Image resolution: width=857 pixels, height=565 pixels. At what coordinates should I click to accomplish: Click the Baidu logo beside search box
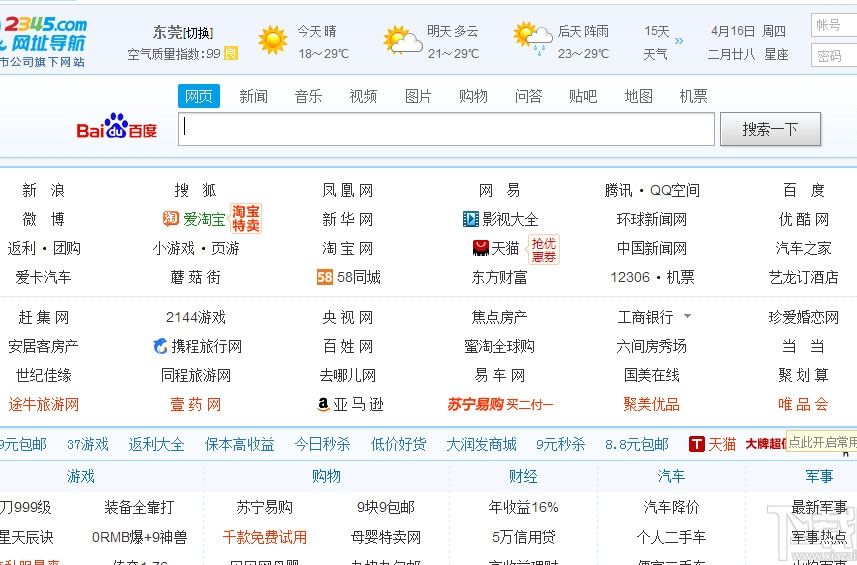click(116, 127)
